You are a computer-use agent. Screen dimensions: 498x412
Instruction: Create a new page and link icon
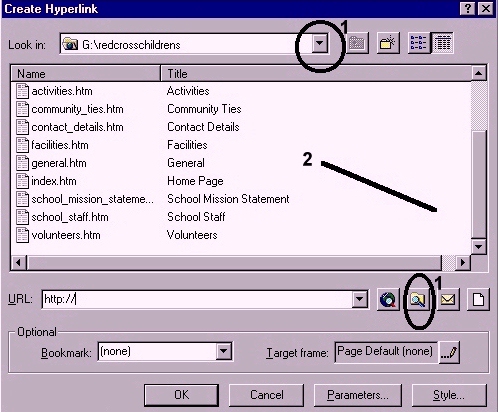pos(478,299)
